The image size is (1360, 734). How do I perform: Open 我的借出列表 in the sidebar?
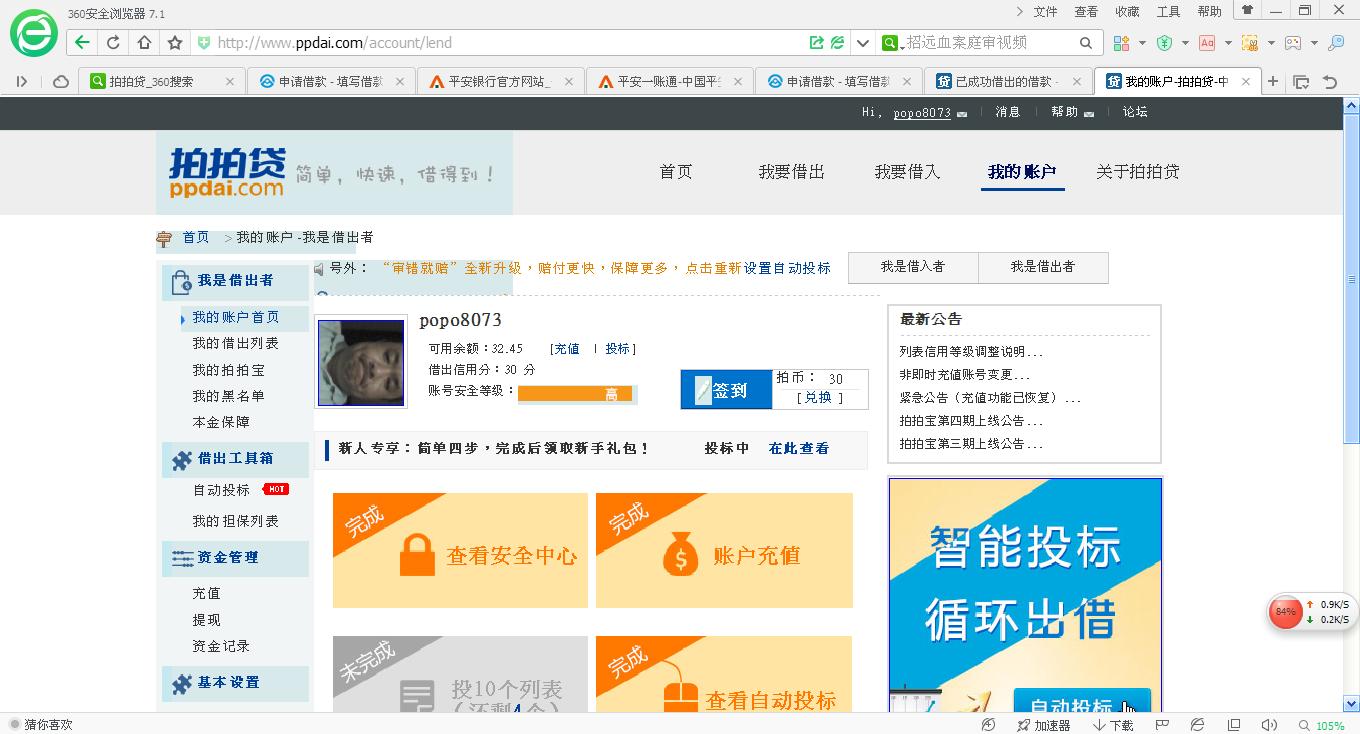(236, 344)
